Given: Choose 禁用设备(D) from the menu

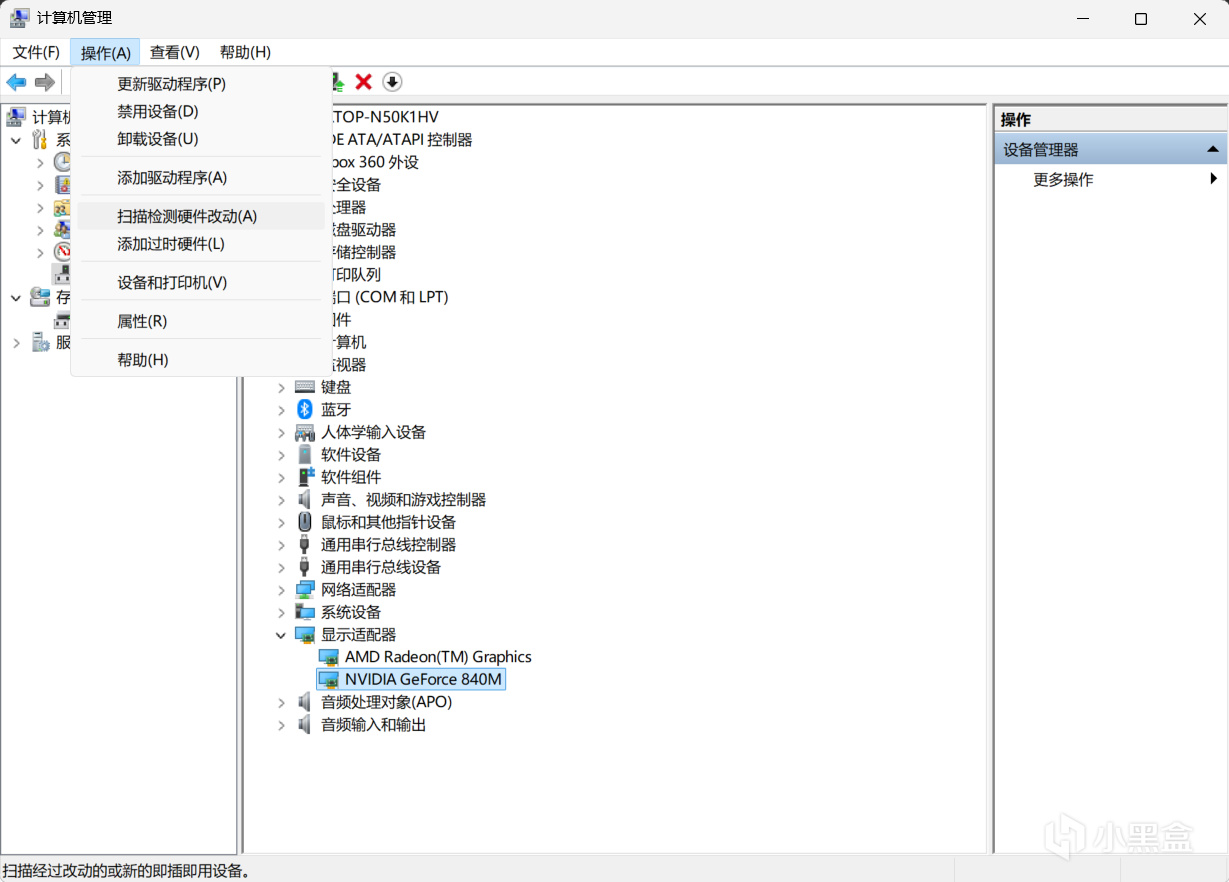Looking at the screenshot, I should coord(200,111).
